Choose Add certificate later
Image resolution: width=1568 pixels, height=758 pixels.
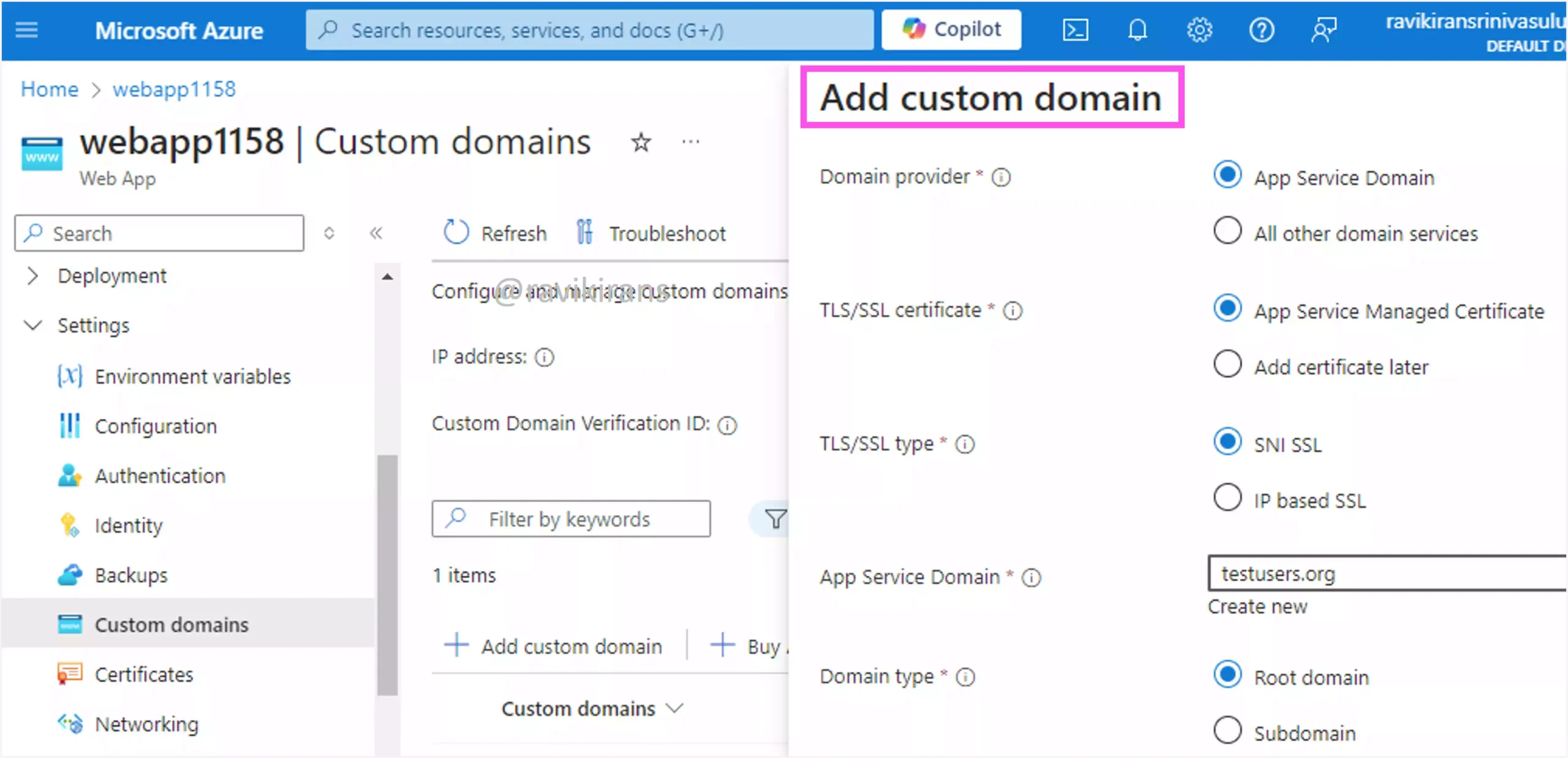click(1227, 364)
